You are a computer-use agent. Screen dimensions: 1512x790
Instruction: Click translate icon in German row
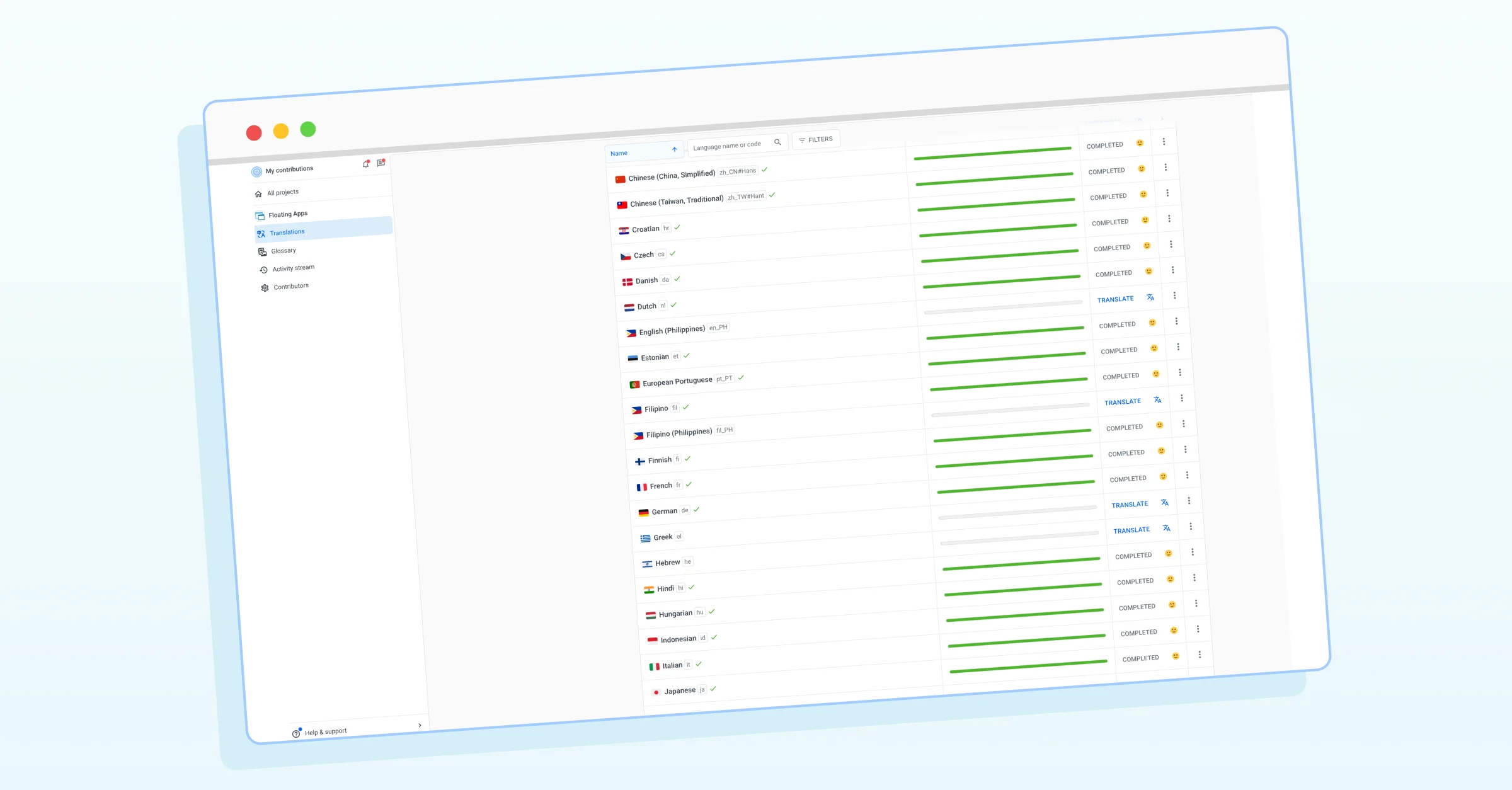[x=1165, y=503]
